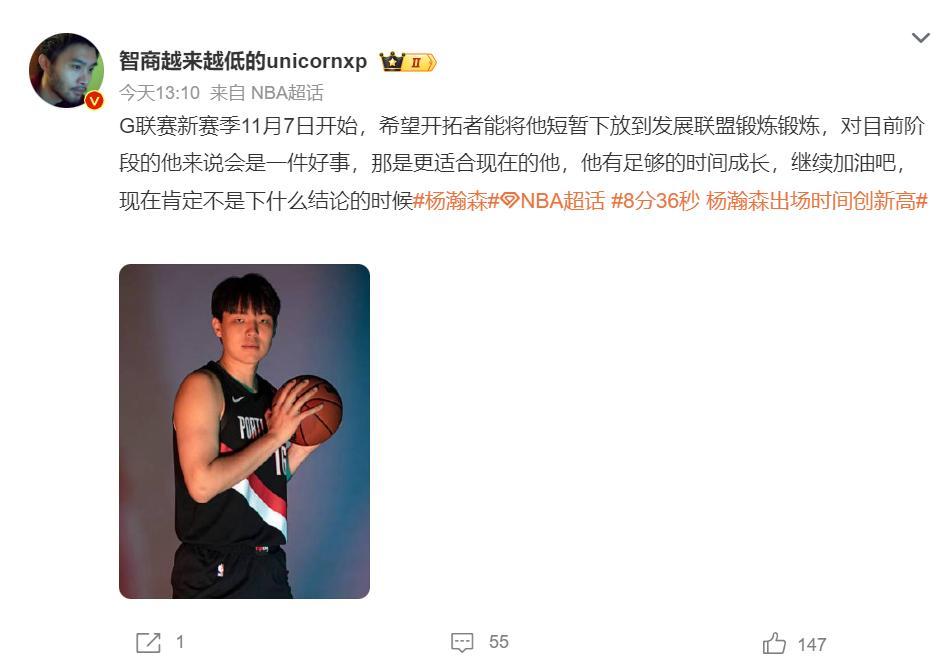Open the NBA超话 source link
The width and height of the screenshot is (951, 667).
pos(287,93)
